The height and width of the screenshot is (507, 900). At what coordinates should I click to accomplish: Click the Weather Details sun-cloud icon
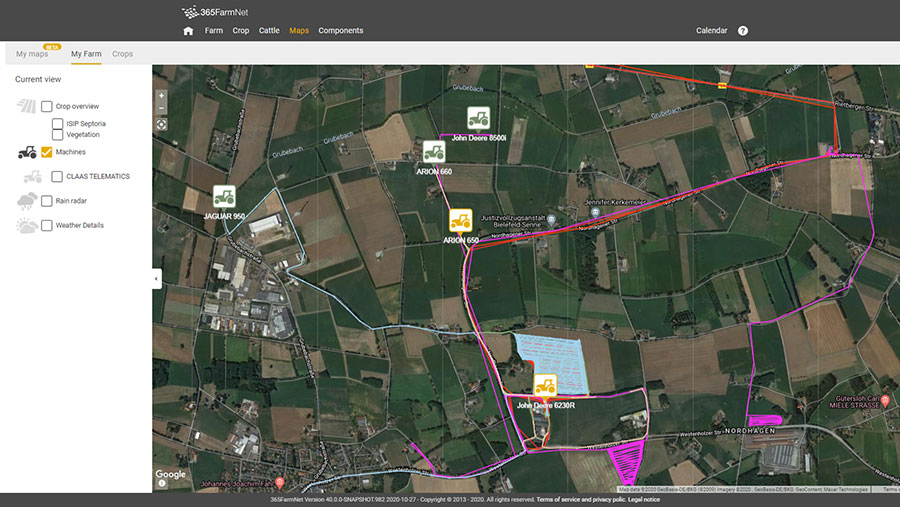tap(27, 226)
